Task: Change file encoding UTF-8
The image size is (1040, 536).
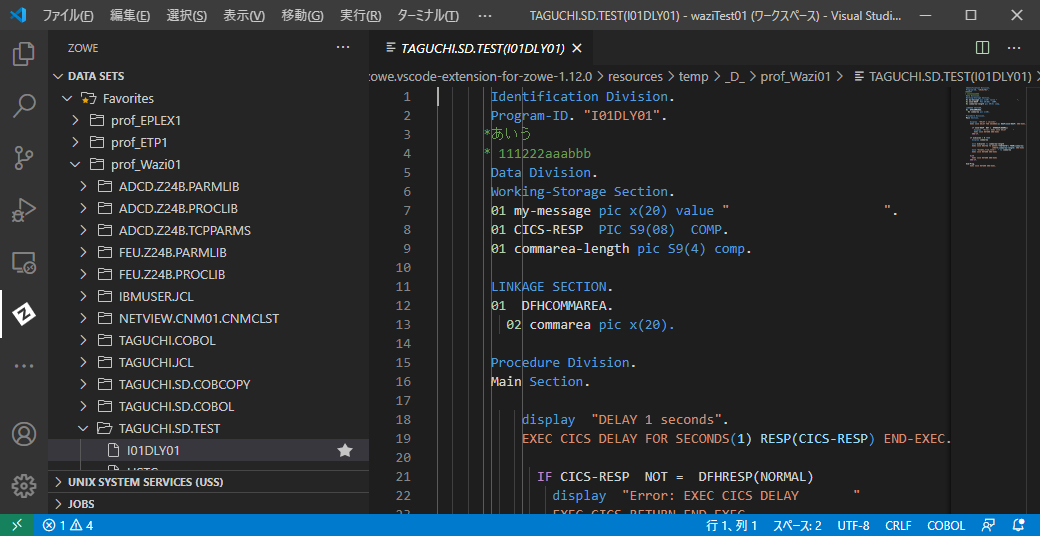Action: point(854,525)
